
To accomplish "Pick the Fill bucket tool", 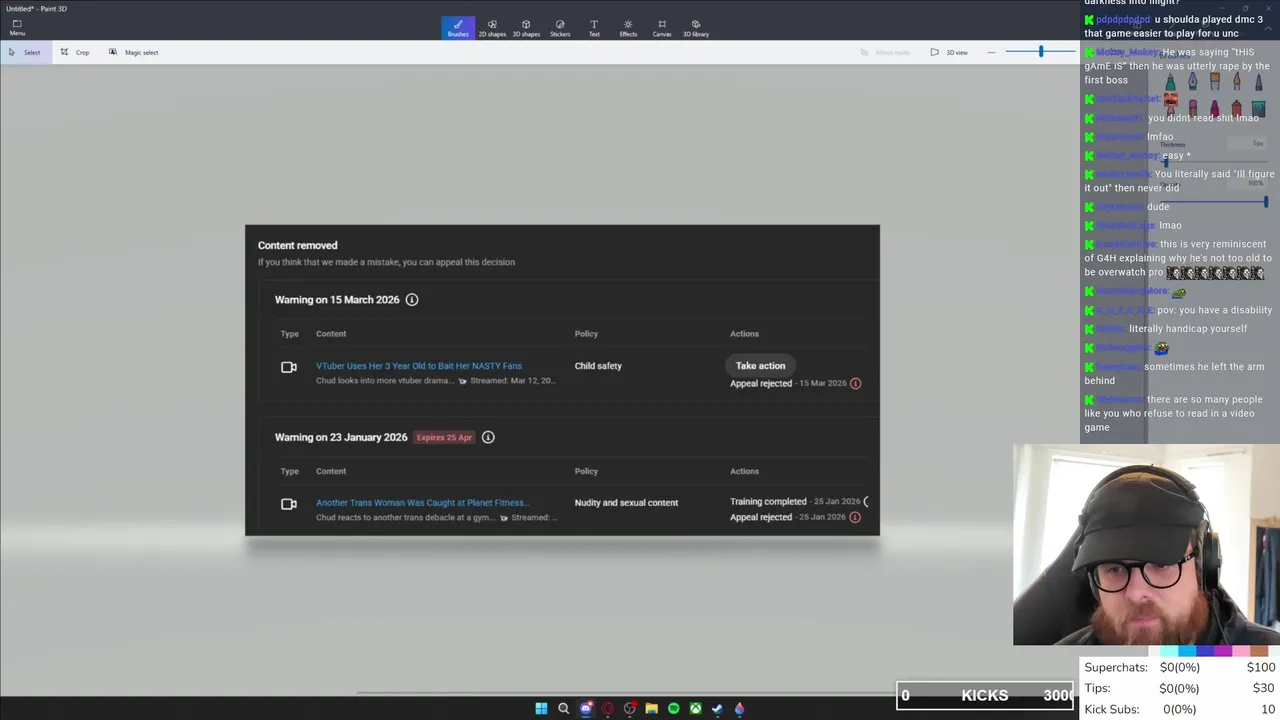I will 1259,108.
